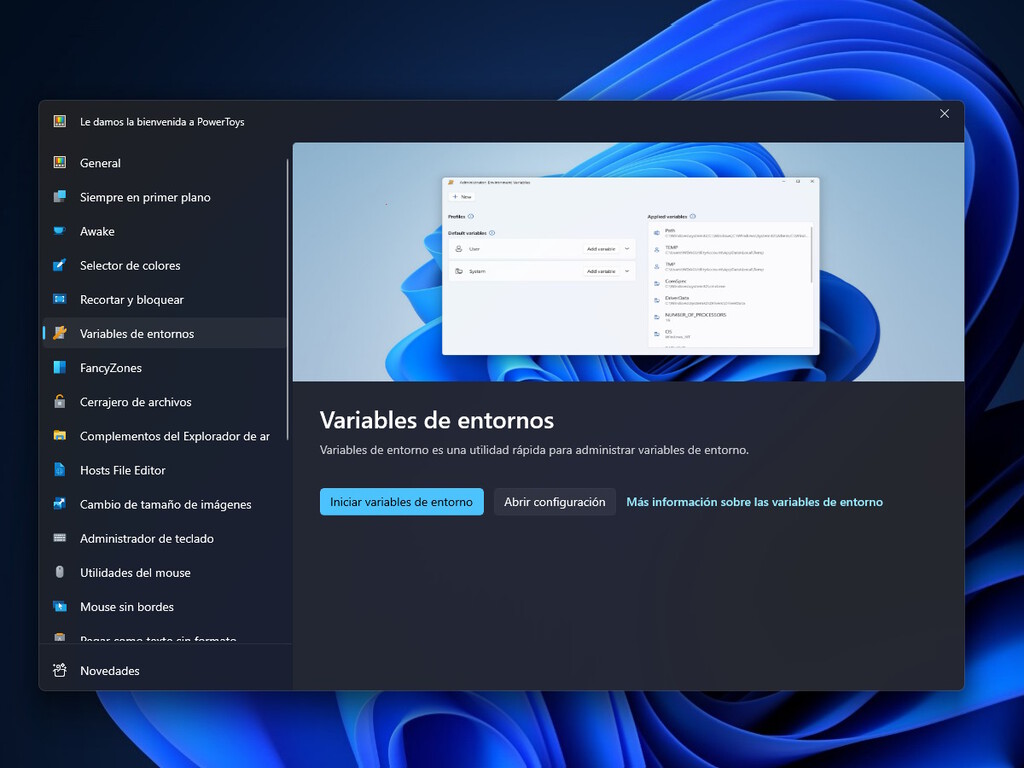Image resolution: width=1024 pixels, height=768 pixels.
Task: Click the Administrador de teclado keyboard icon
Action: tap(59, 538)
